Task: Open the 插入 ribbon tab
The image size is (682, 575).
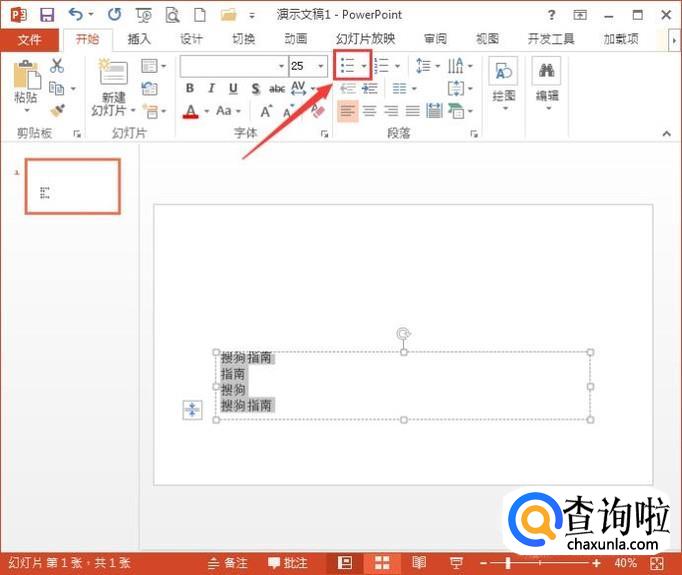Action: coord(139,39)
